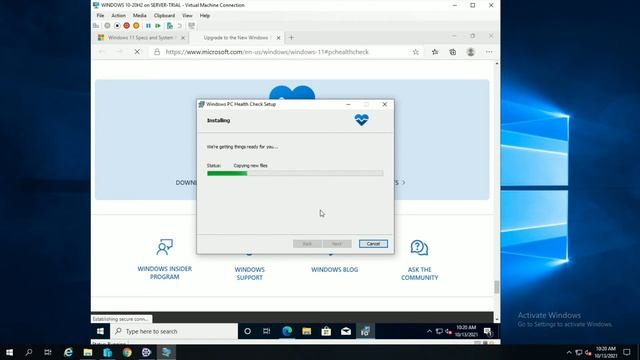Click the grey Start VM toolbar icon
Image resolution: width=640 pixels, height=360 pixels.
coord(107,26)
